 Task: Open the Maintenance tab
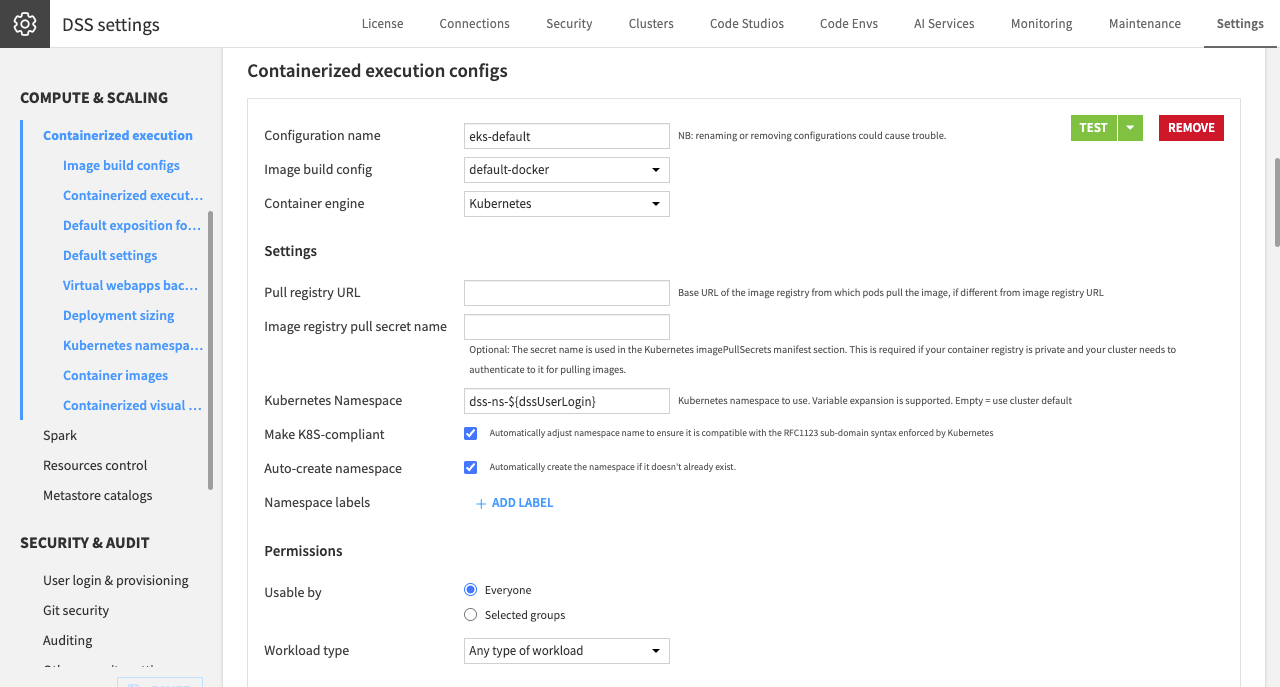pyautogui.click(x=1145, y=24)
